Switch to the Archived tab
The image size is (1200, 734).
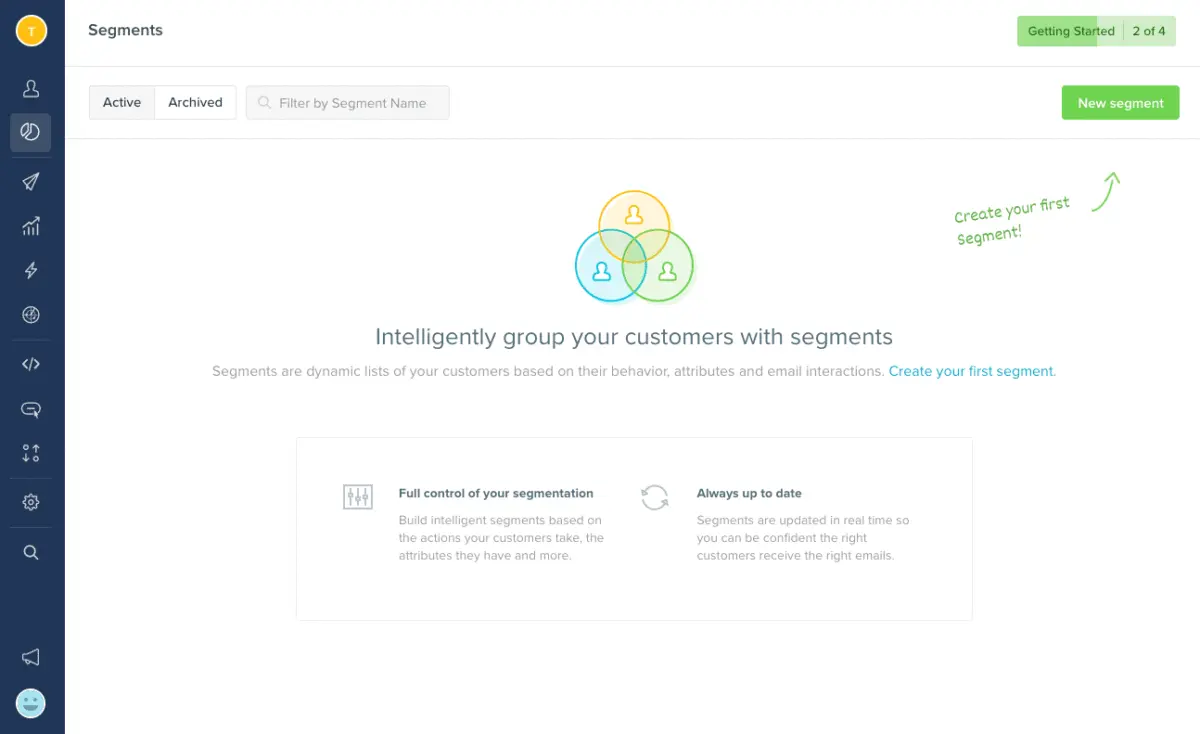pos(195,102)
